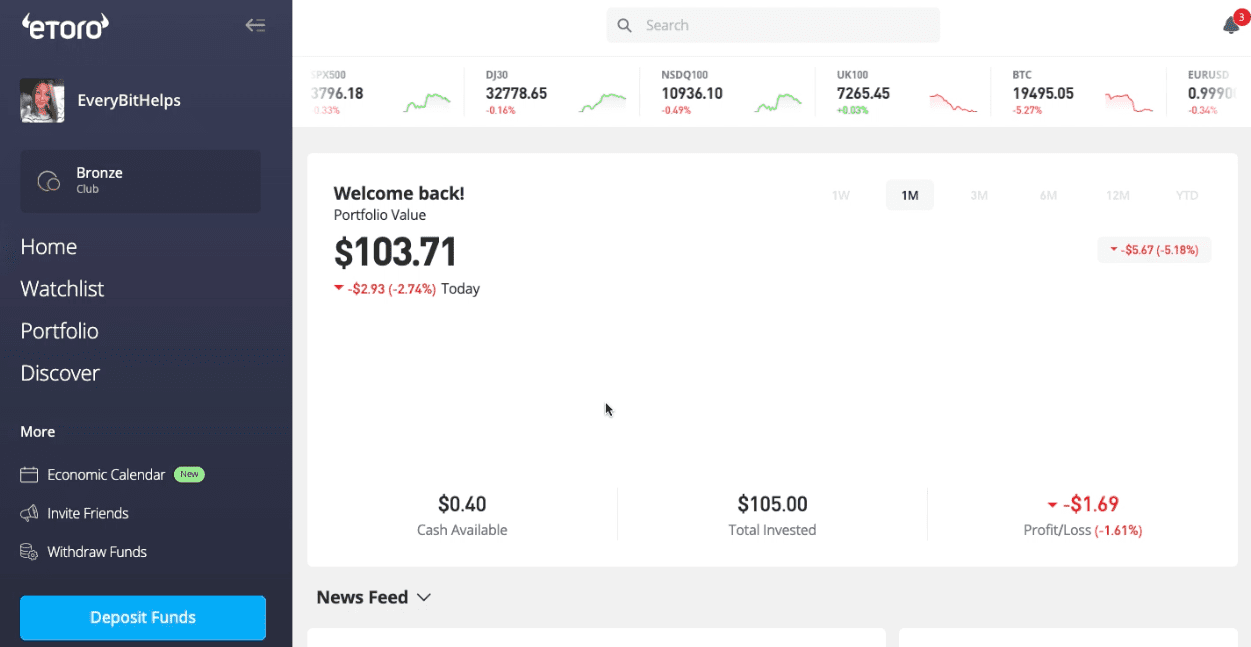Click the $105.00 Total Invested figure
Image resolution: width=1251 pixels, height=647 pixels.
[772, 504]
